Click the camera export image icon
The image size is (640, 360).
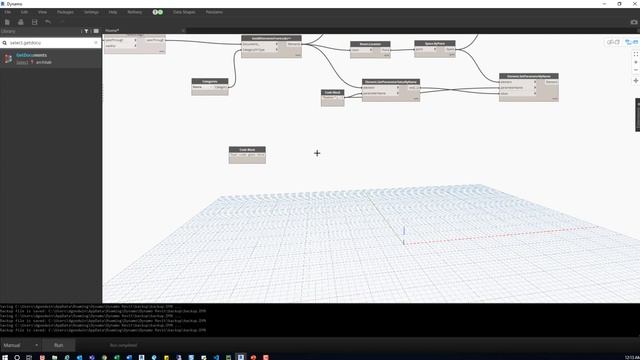pyautogui.click(x=634, y=22)
